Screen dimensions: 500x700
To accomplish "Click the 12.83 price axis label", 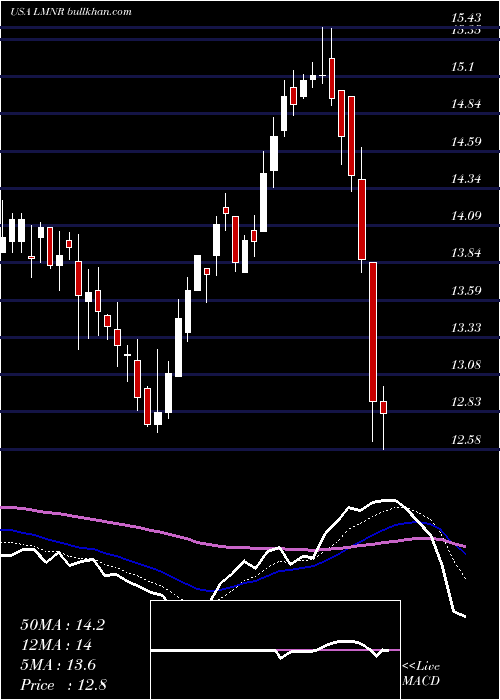I will click(x=466, y=402).
